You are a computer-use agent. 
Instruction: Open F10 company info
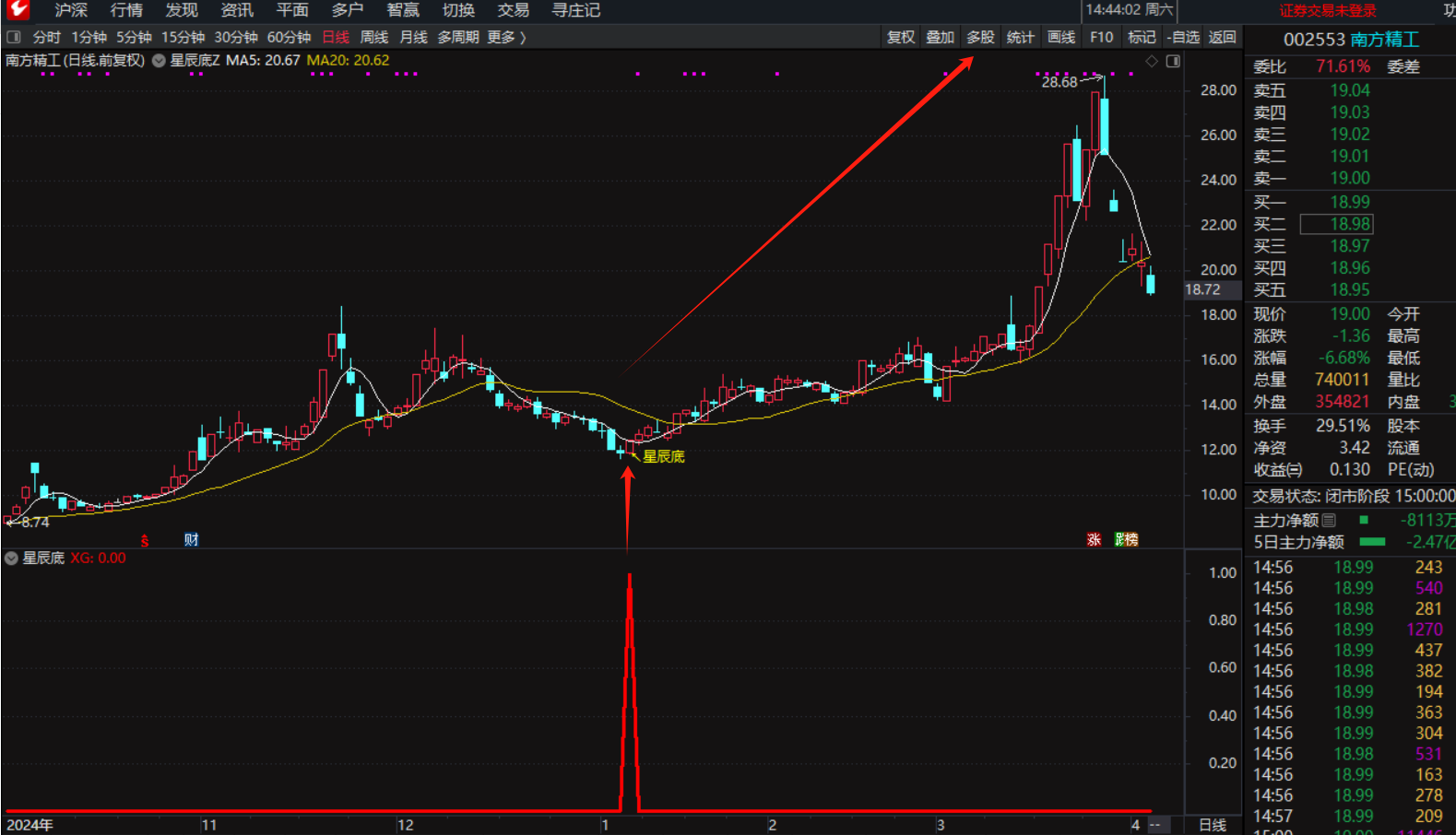point(1101,38)
